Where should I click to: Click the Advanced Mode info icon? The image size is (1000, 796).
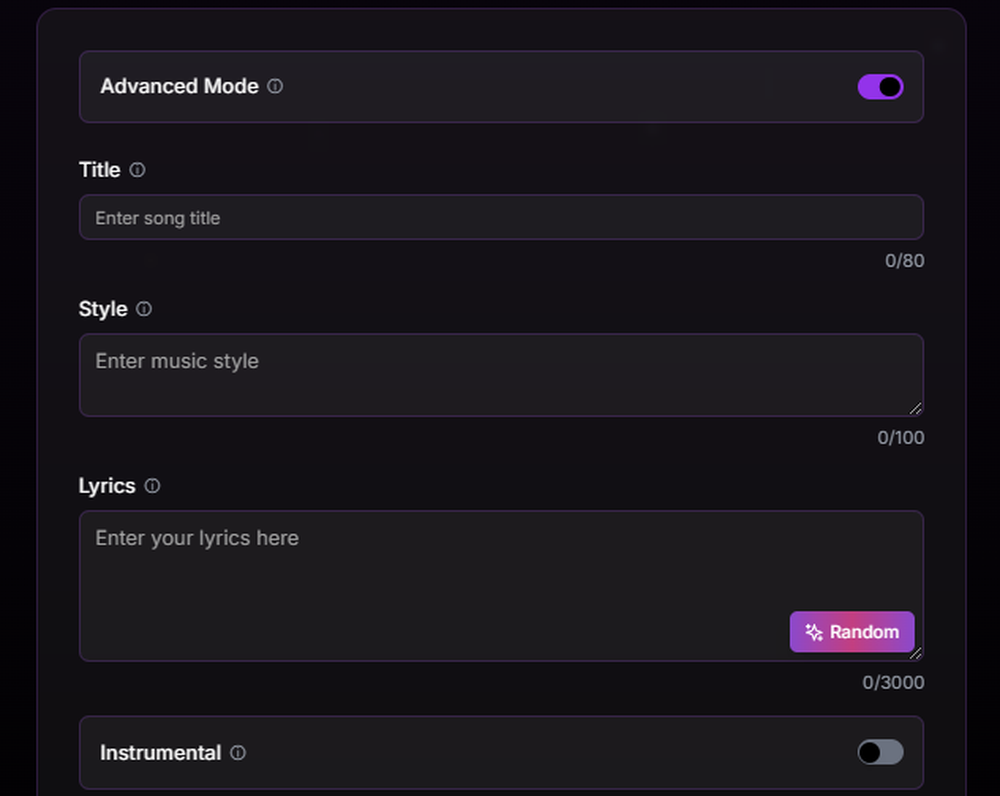[275, 86]
